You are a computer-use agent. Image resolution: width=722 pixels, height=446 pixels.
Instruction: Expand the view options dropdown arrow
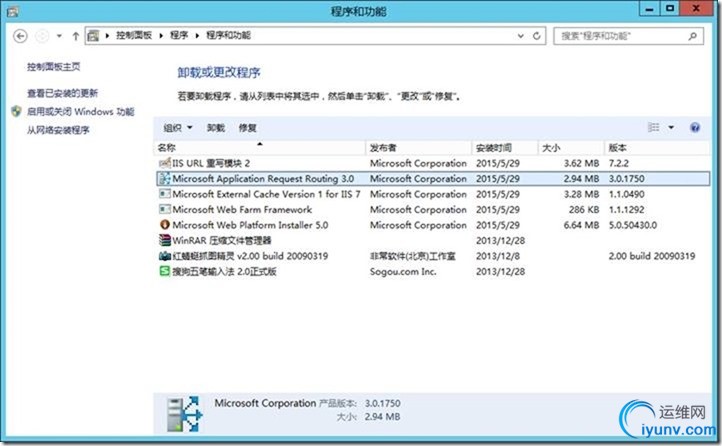pyautogui.click(x=671, y=127)
